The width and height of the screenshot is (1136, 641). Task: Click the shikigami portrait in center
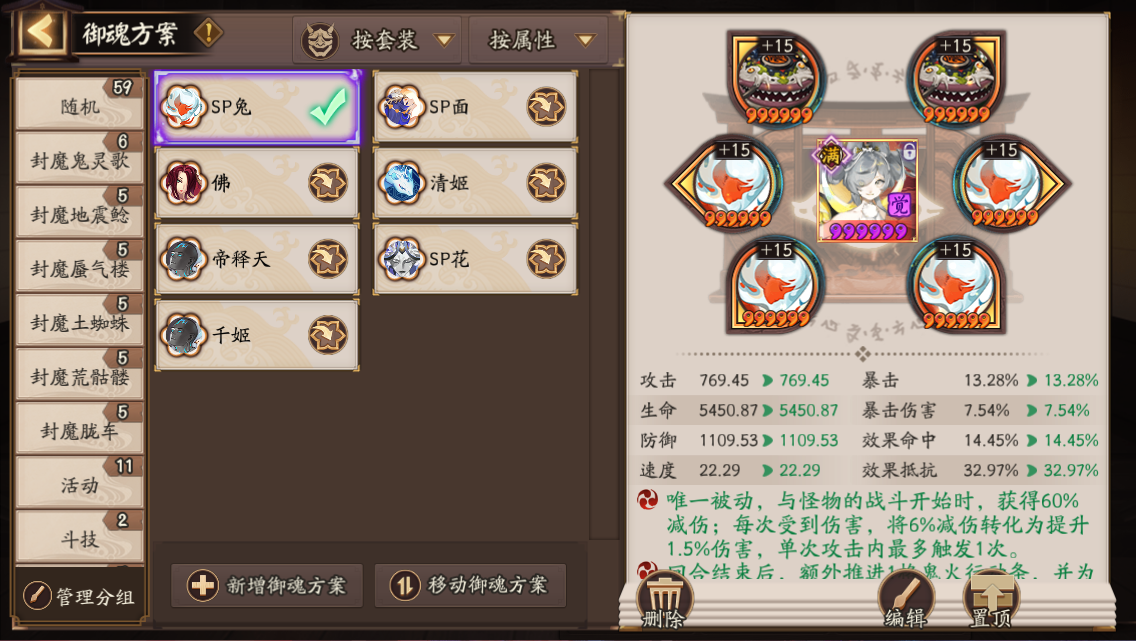coord(867,190)
